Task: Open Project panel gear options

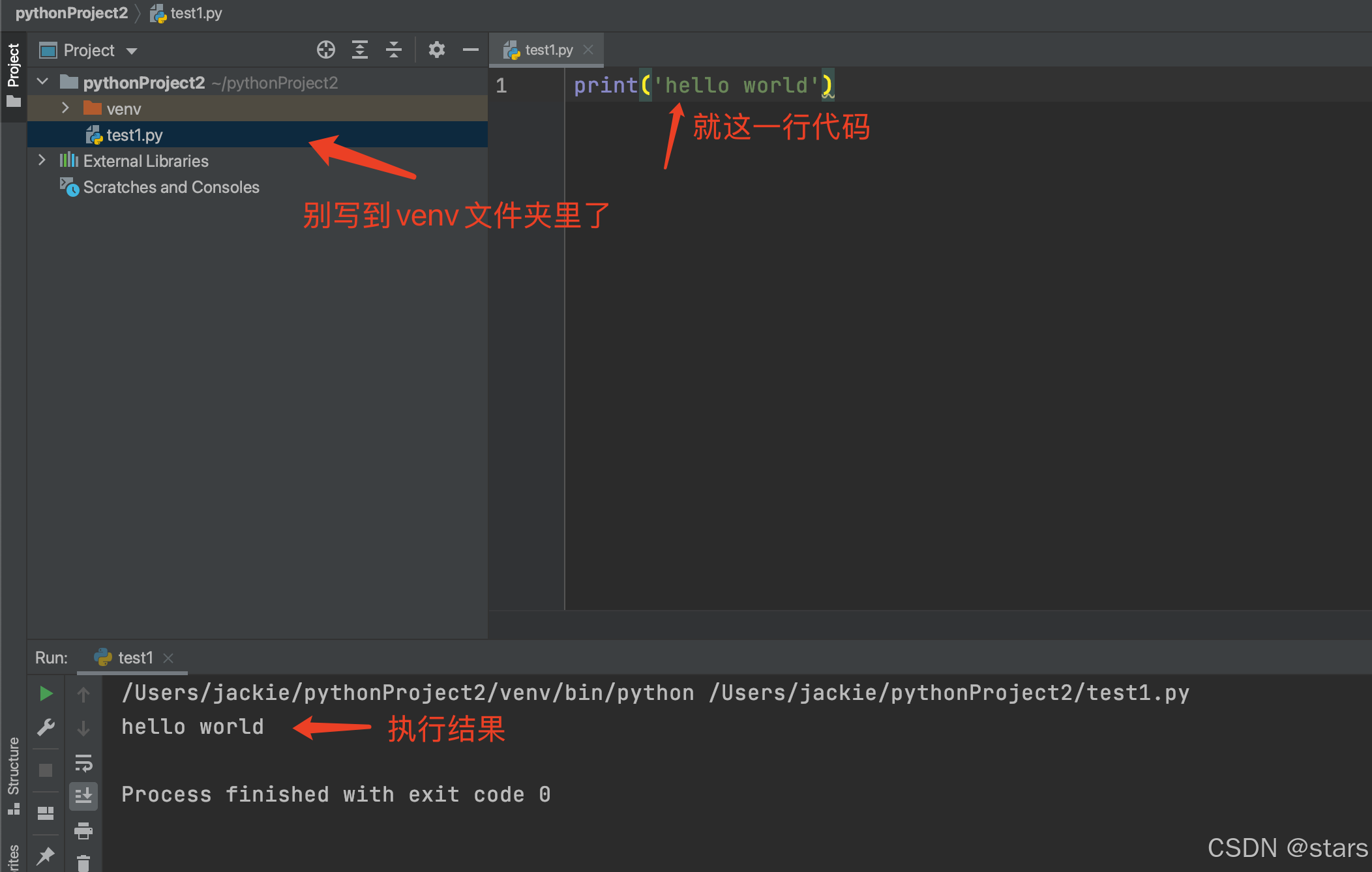Action: [x=436, y=50]
